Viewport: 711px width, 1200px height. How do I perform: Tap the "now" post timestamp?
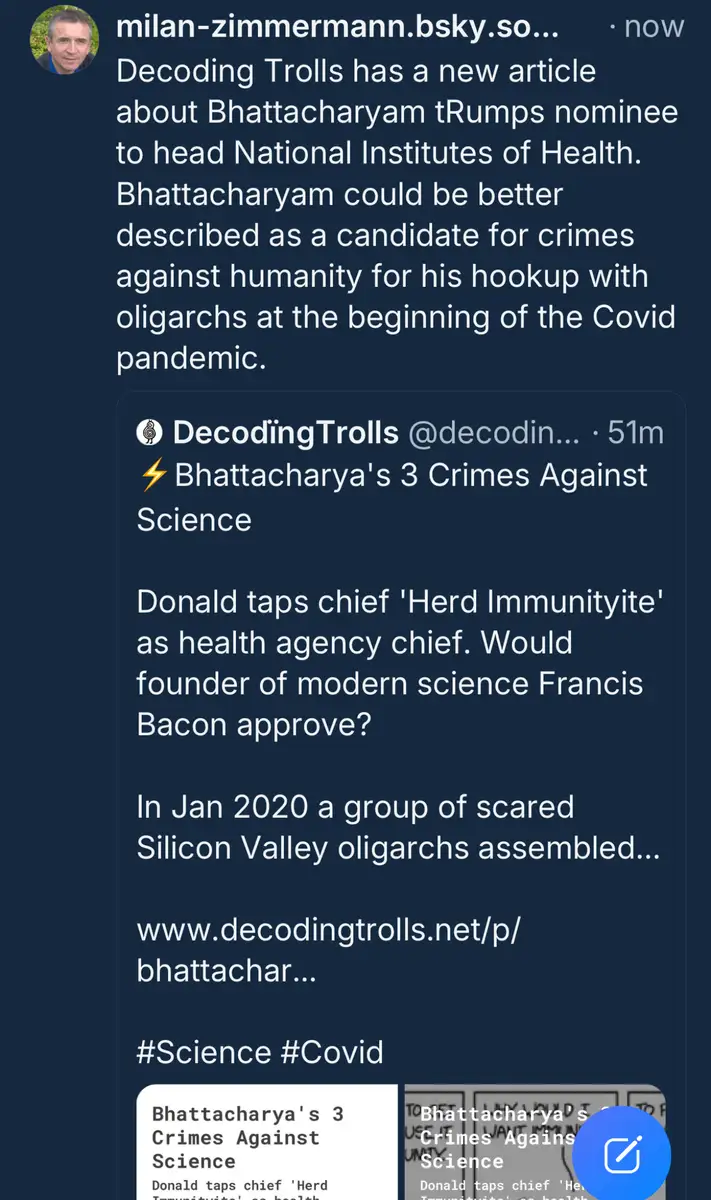click(x=654, y=27)
